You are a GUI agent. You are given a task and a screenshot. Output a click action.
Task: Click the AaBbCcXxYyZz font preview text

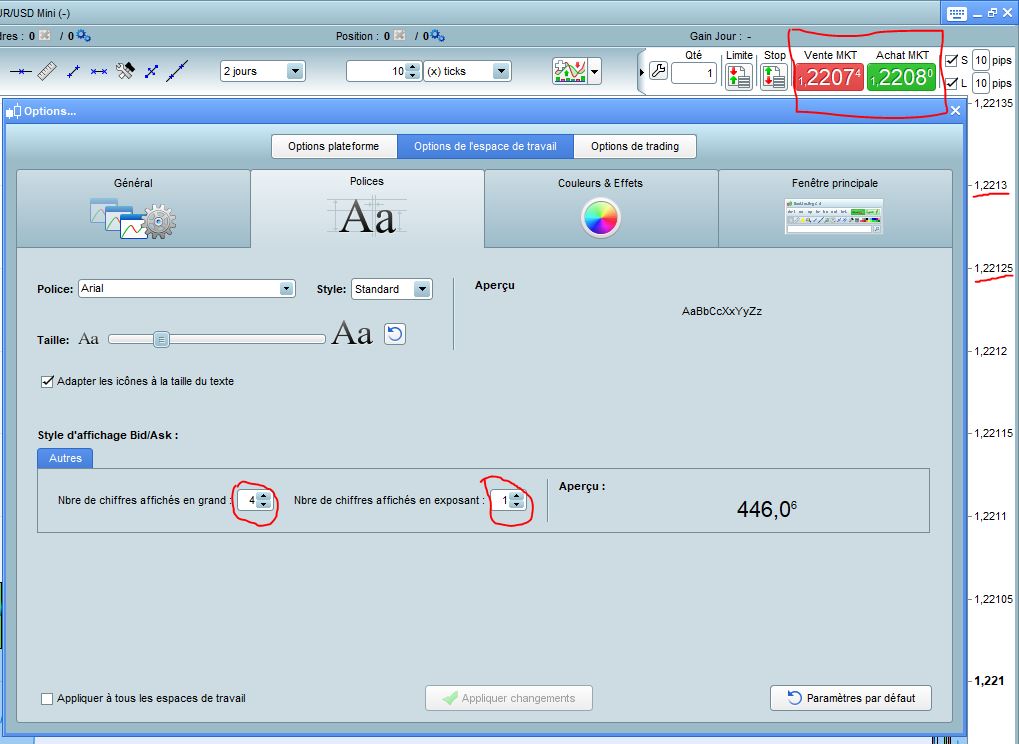click(x=721, y=311)
